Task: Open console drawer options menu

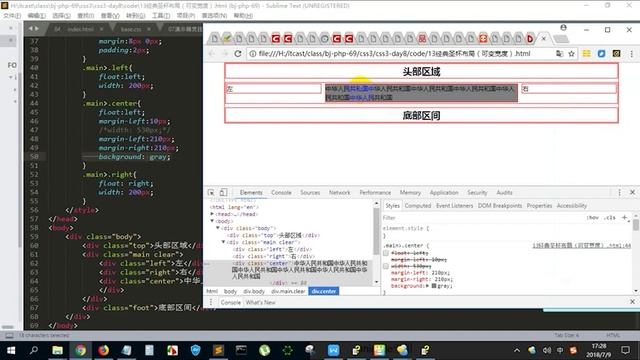Action: [211, 302]
